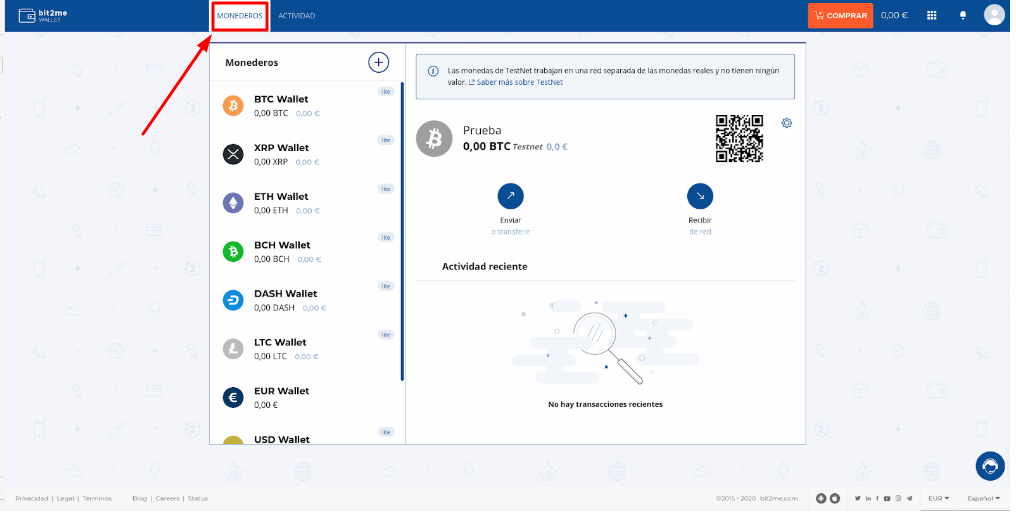The height and width of the screenshot is (517, 1016).
Task: Switch to the MONEDEROS tab
Action: [240, 16]
